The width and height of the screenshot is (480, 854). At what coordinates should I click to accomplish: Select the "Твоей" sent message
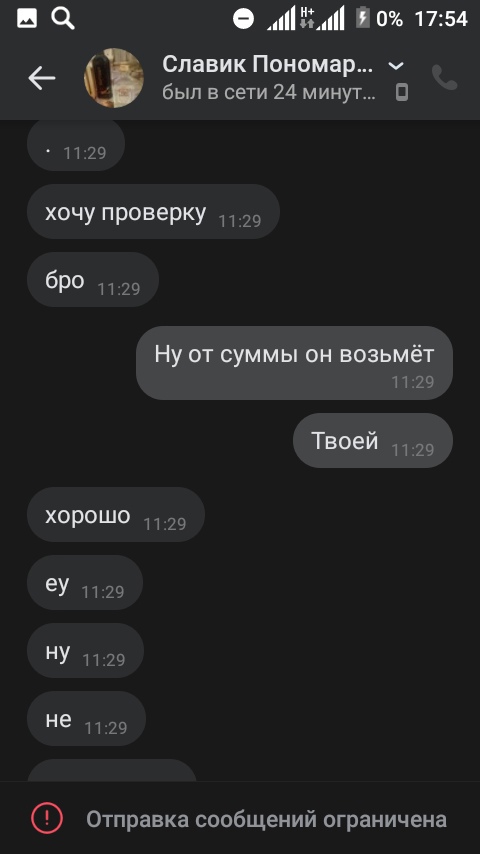pyautogui.click(x=373, y=440)
